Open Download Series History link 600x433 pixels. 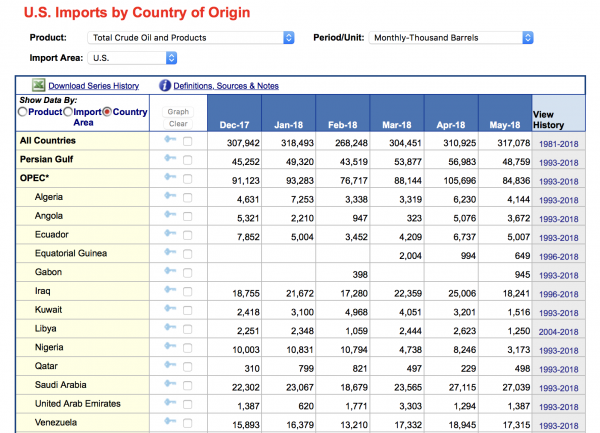pyautogui.click(x=93, y=86)
